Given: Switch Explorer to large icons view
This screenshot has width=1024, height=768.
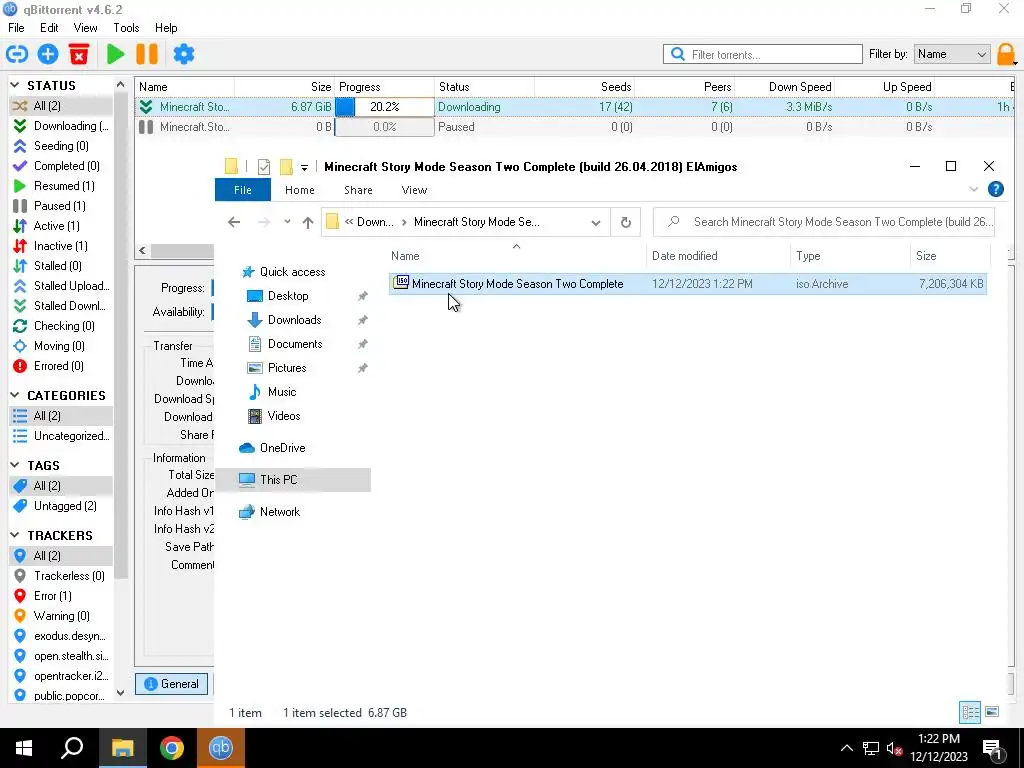Looking at the screenshot, I should pyautogui.click(x=992, y=712).
